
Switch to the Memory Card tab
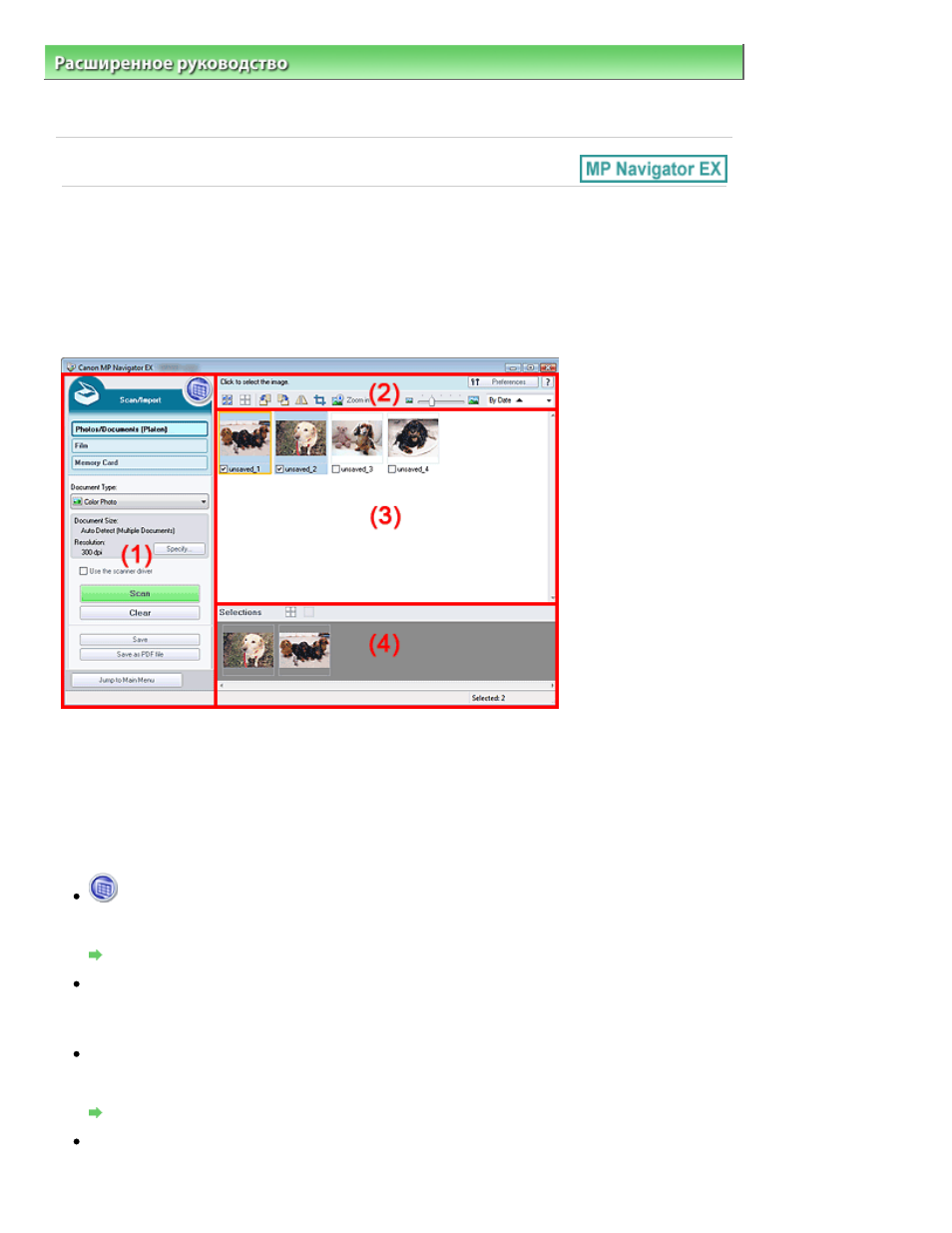(x=140, y=462)
